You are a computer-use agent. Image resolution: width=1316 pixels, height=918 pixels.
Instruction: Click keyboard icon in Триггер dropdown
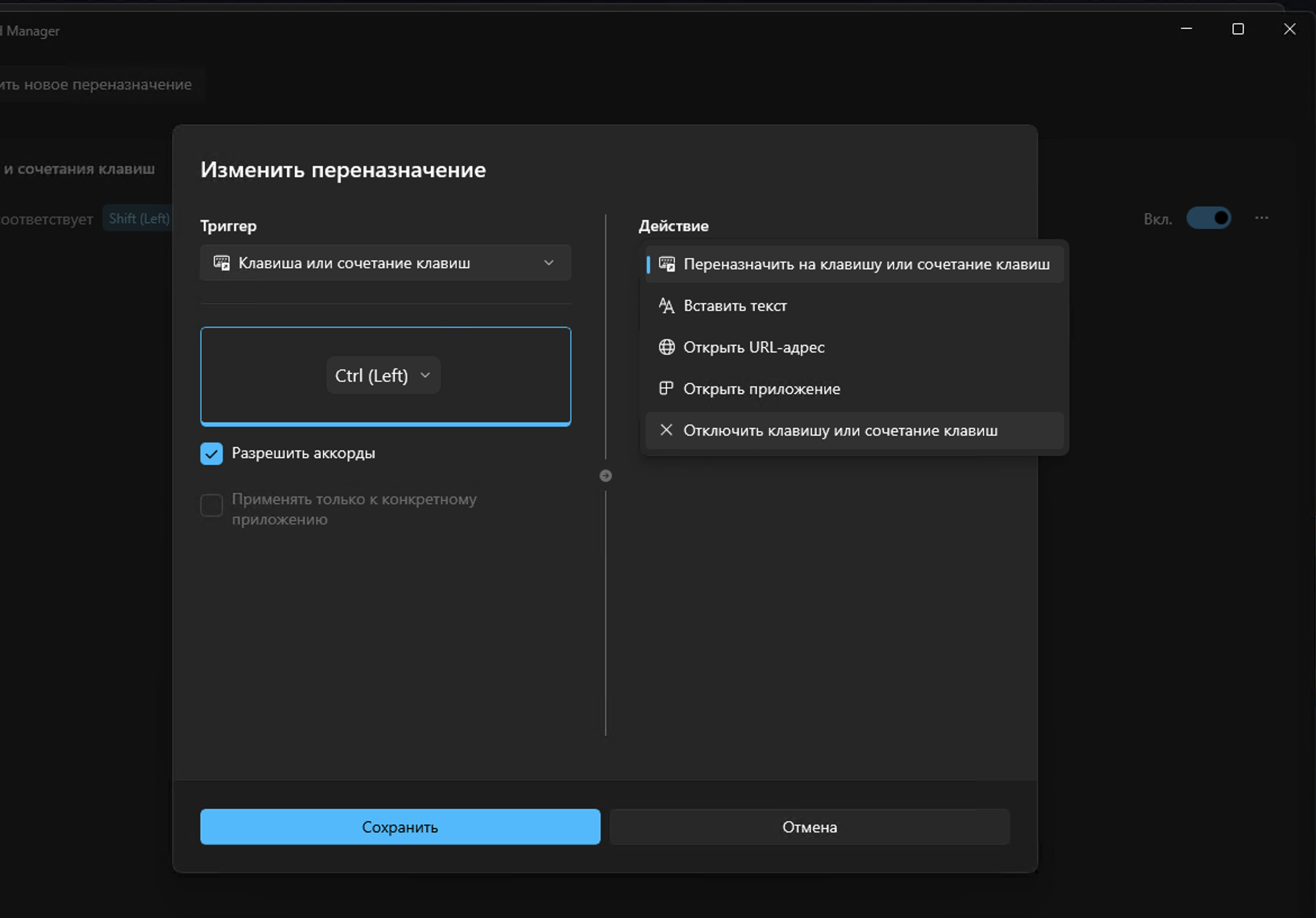pyautogui.click(x=221, y=263)
